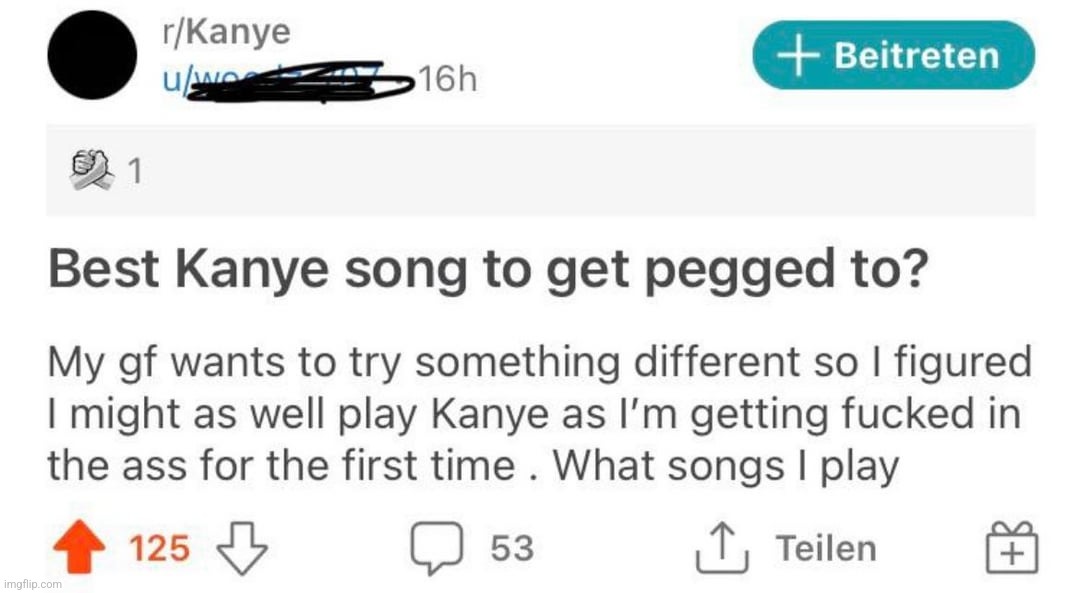Click the plus sign in Beitreten button
1080x593 pixels.
pyautogui.click(x=798, y=56)
